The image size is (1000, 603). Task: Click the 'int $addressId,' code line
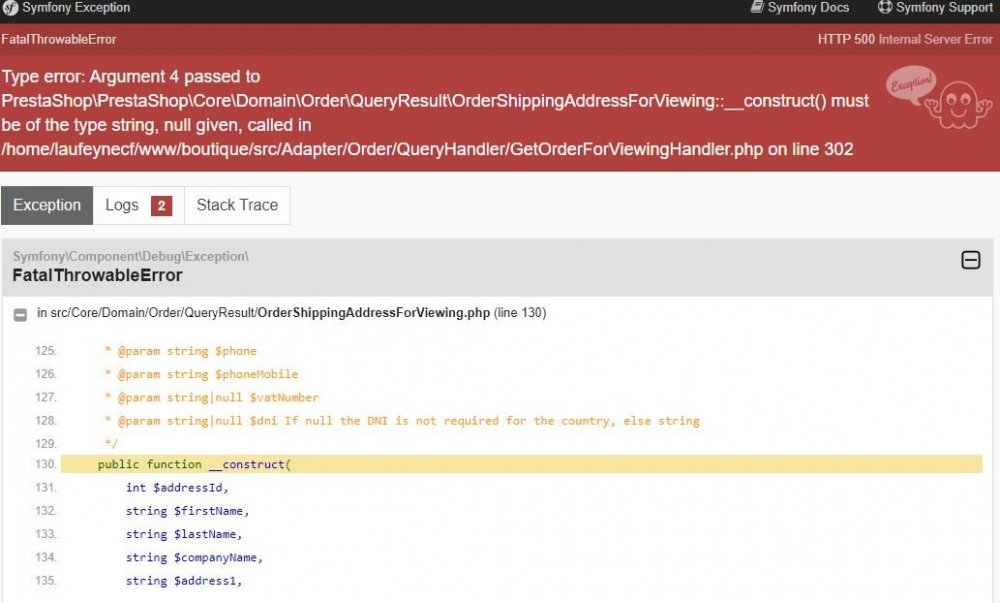point(177,488)
